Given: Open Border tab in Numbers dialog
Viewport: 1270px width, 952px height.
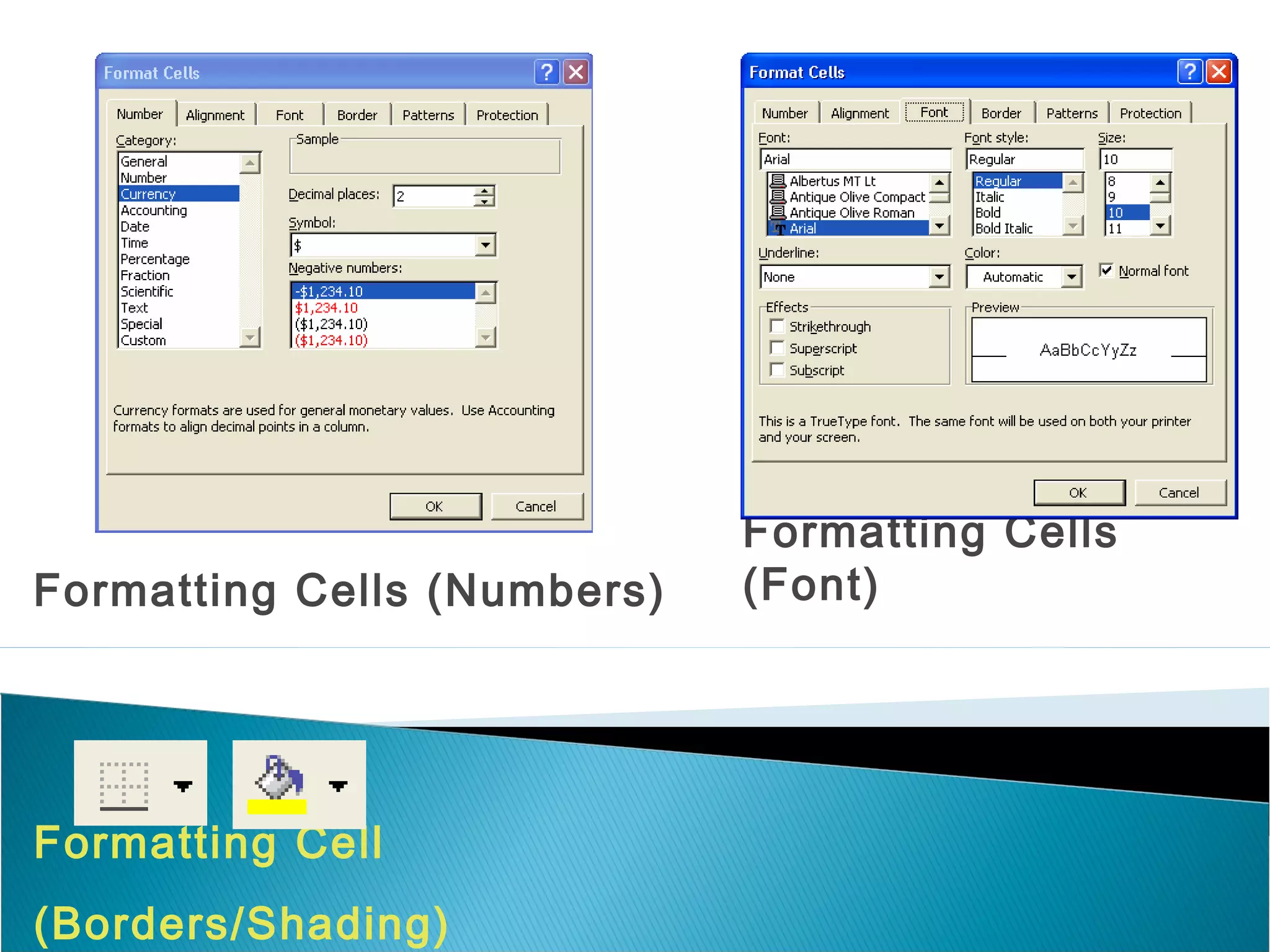Looking at the screenshot, I should coord(357,115).
